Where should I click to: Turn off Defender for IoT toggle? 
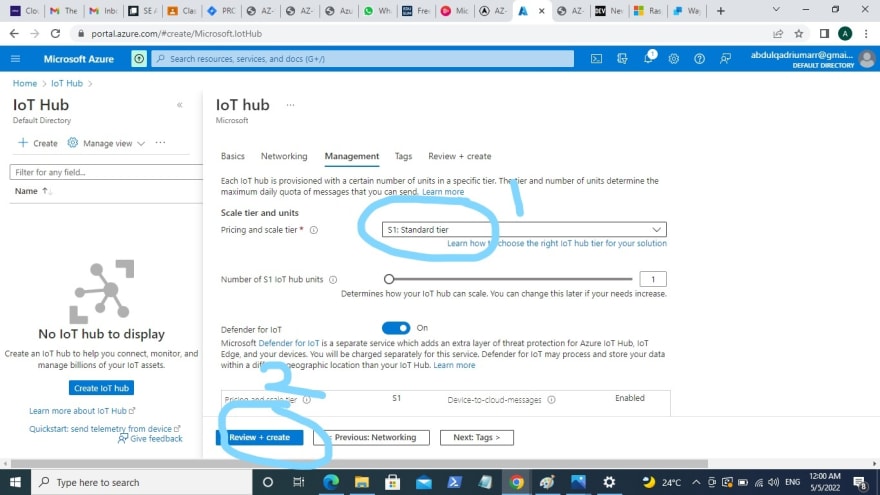pos(396,328)
